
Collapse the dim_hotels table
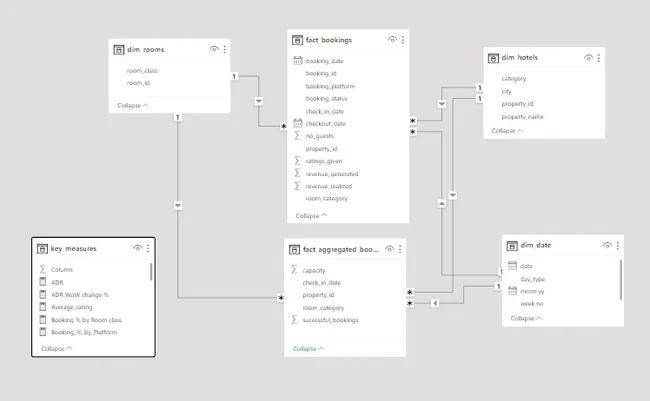[507, 131]
